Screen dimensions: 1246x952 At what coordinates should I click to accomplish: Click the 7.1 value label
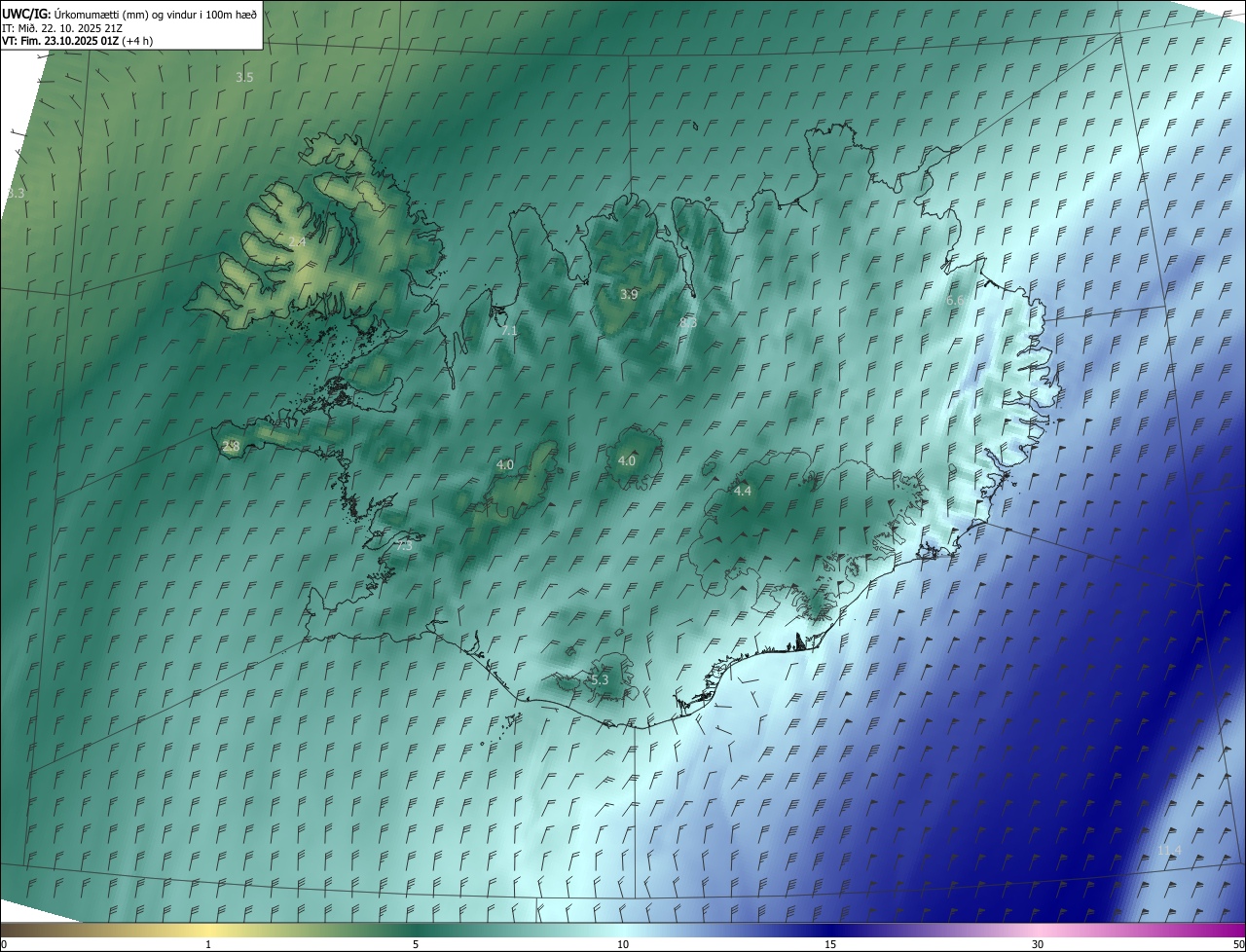click(x=509, y=331)
